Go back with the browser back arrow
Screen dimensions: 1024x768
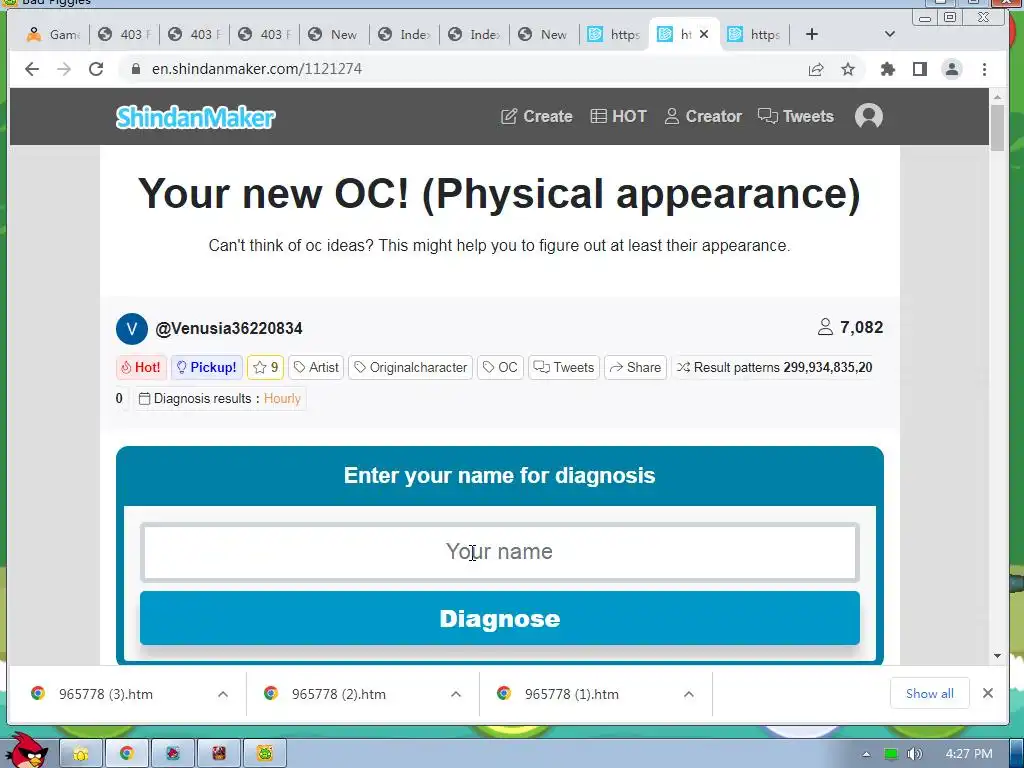(x=31, y=69)
